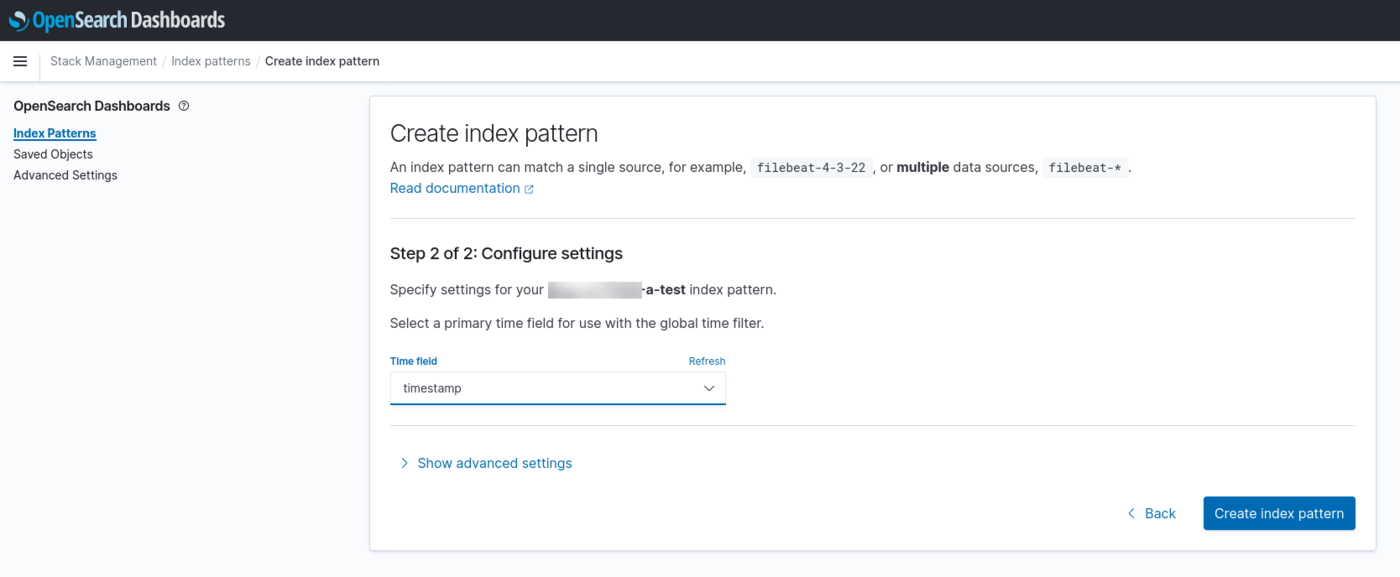Select Index Patterns in the sidebar
This screenshot has height=577, width=1400.
[55, 133]
